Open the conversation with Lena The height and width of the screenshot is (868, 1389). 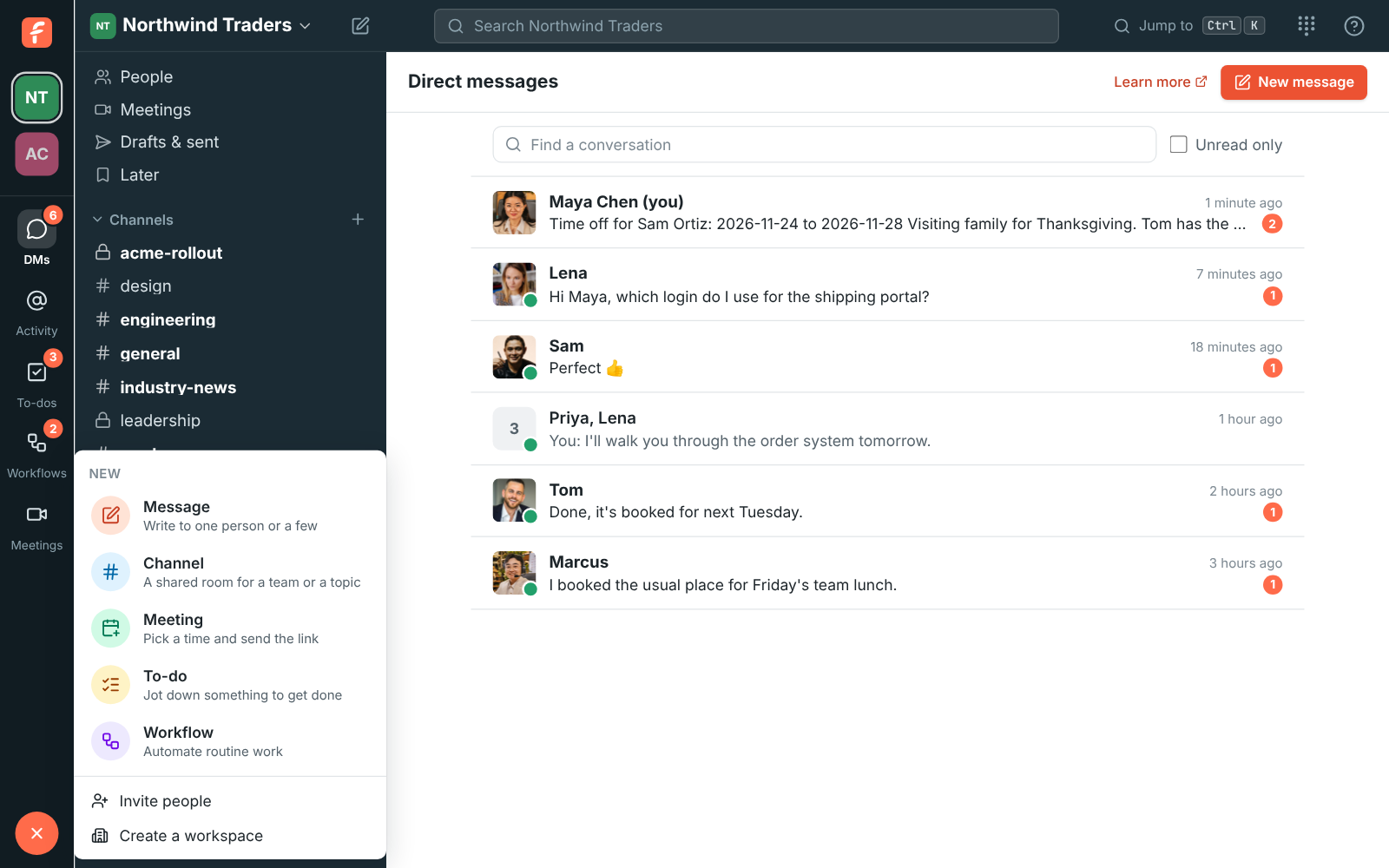tap(887, 285)
